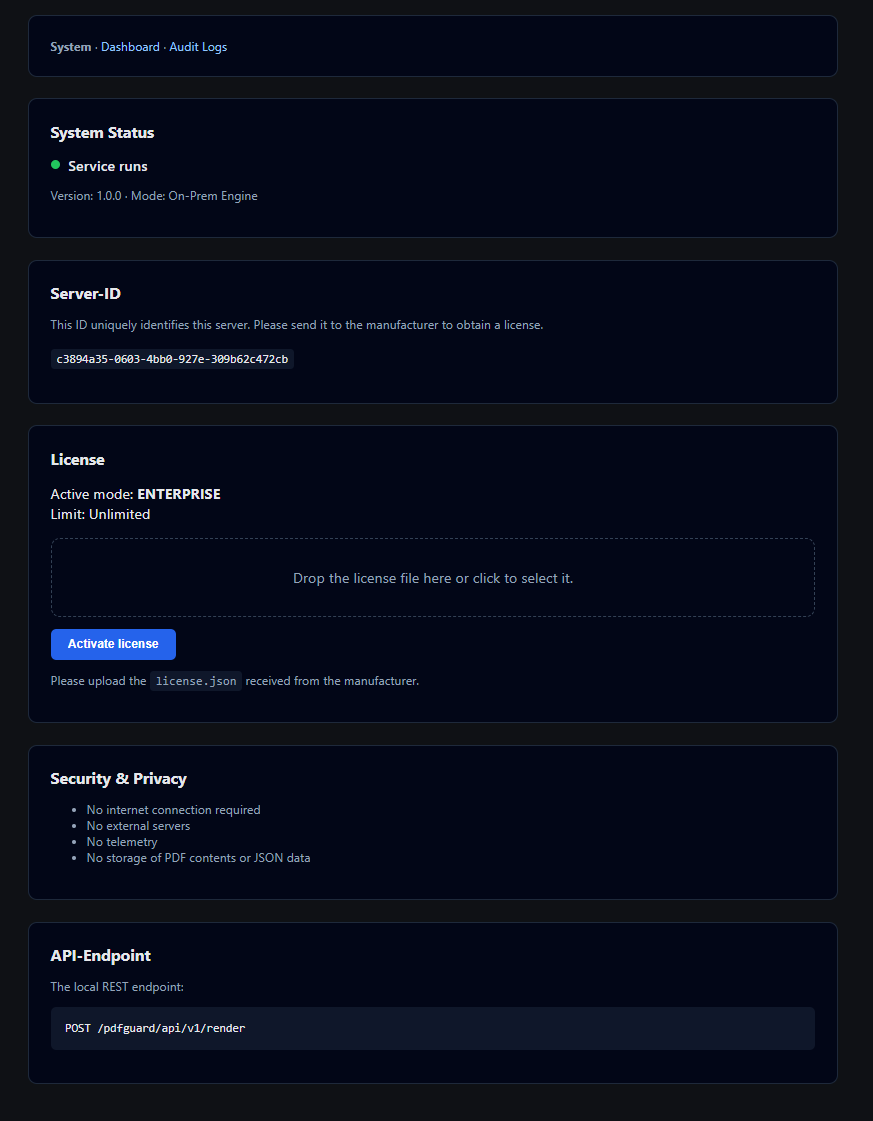Click the No internet connection required bullet
Image resolution: width=873 pixels, height=1121 pixels.
tap(173, 809)
